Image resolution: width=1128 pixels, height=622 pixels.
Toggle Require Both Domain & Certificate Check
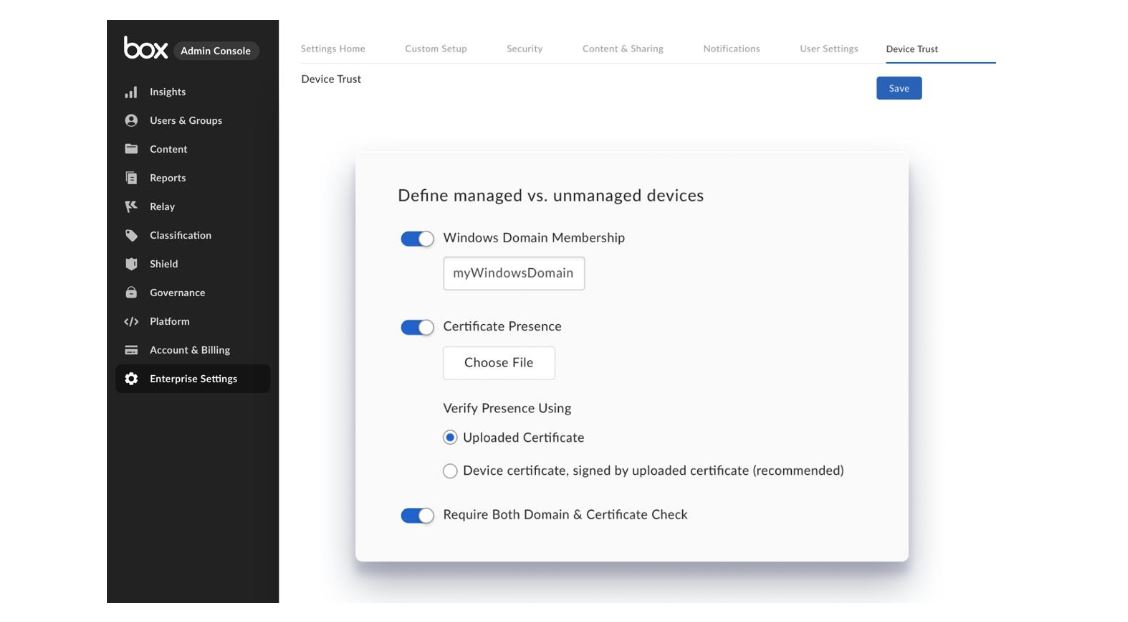coord(417,516)
